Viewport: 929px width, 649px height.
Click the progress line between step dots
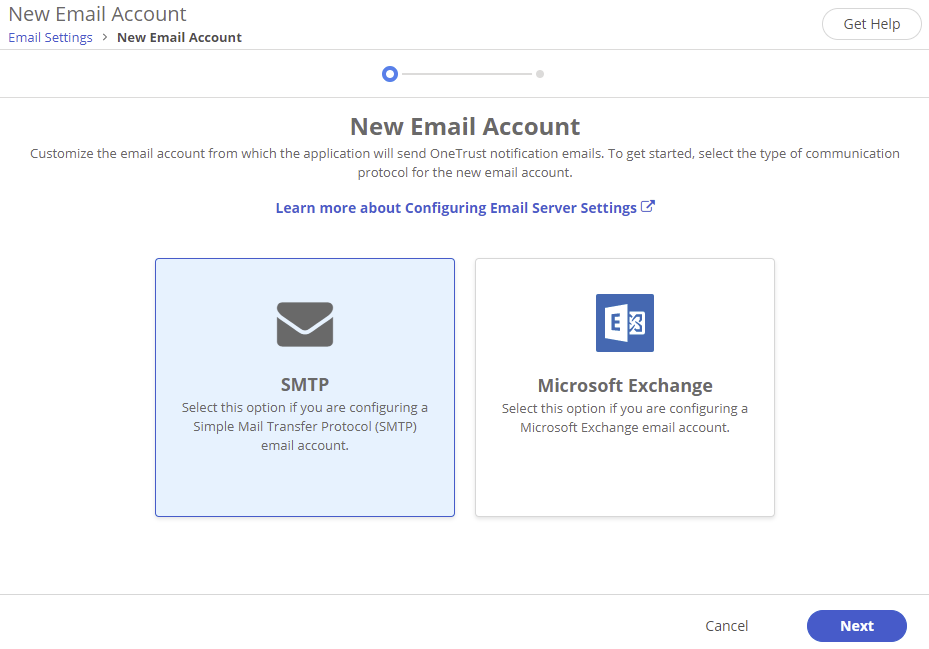(x=465, y=73)
